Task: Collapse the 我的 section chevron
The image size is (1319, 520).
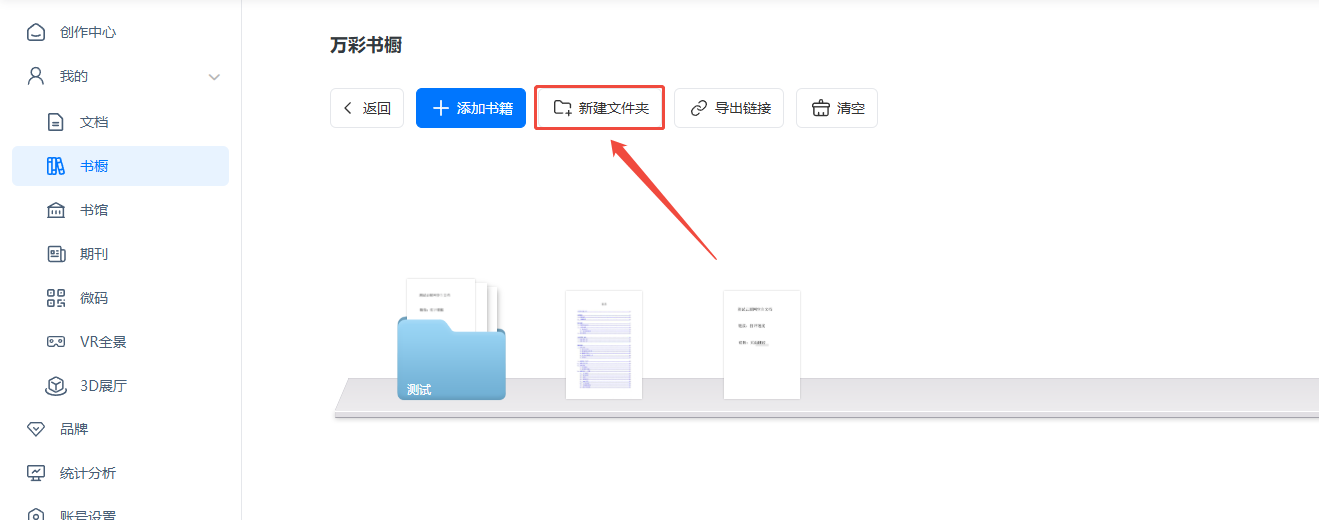Action: click(214, 77)
